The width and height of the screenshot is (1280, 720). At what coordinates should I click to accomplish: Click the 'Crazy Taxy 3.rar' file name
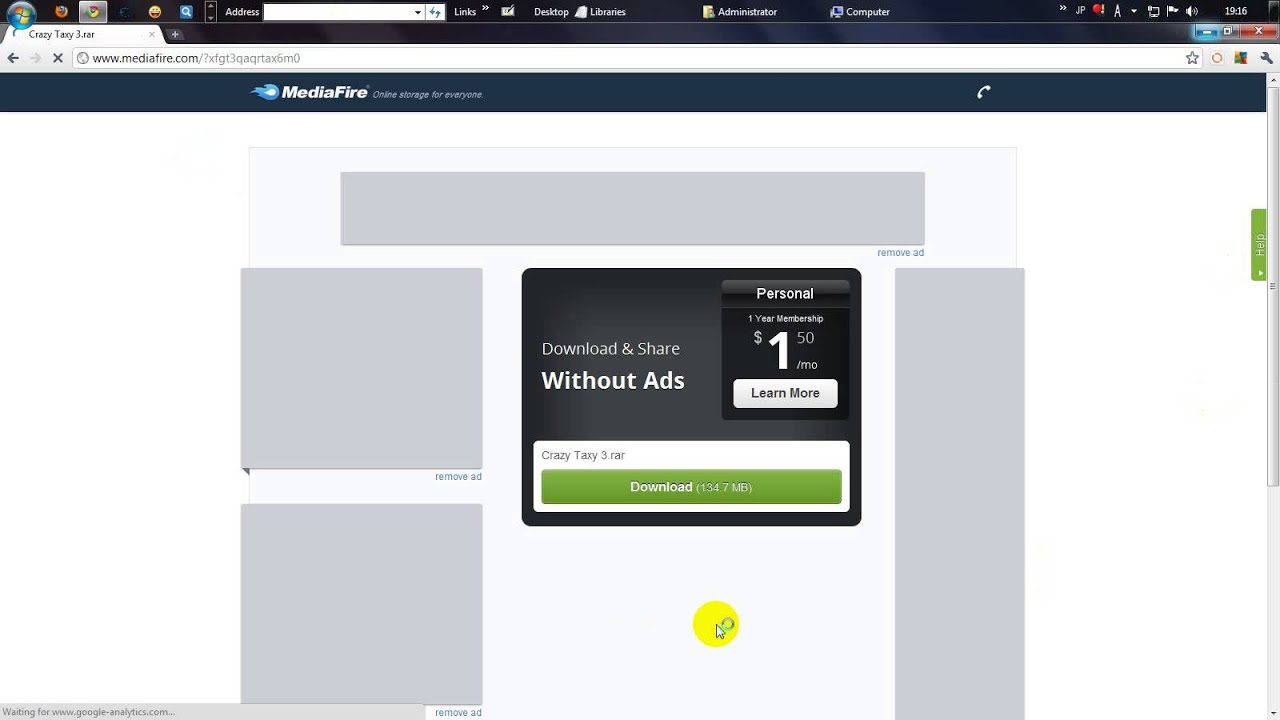click(583, 455)
